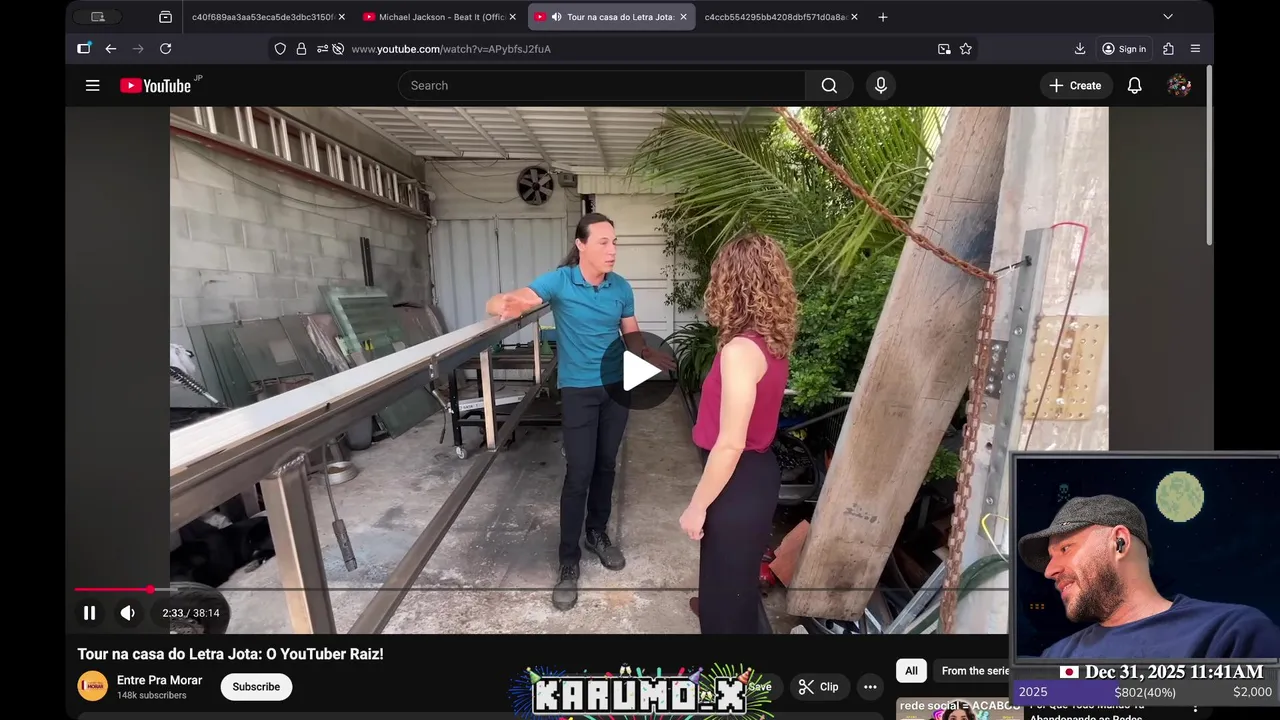1280x720 pixels.
Task: Click the red video progress bar
Action: (x=112, y=590)
